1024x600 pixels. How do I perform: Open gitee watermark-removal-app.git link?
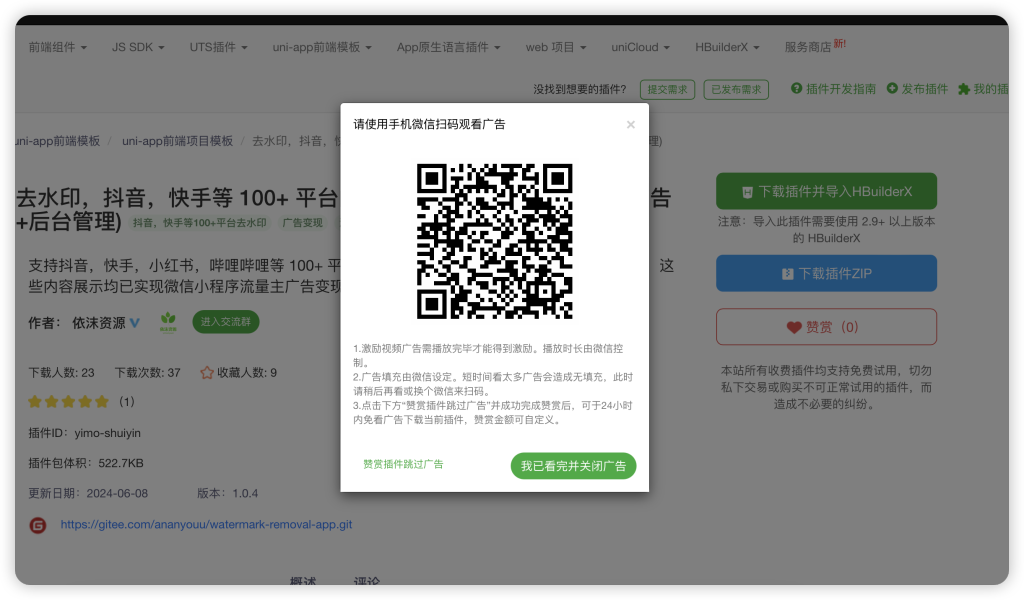(x=206, y=524)
